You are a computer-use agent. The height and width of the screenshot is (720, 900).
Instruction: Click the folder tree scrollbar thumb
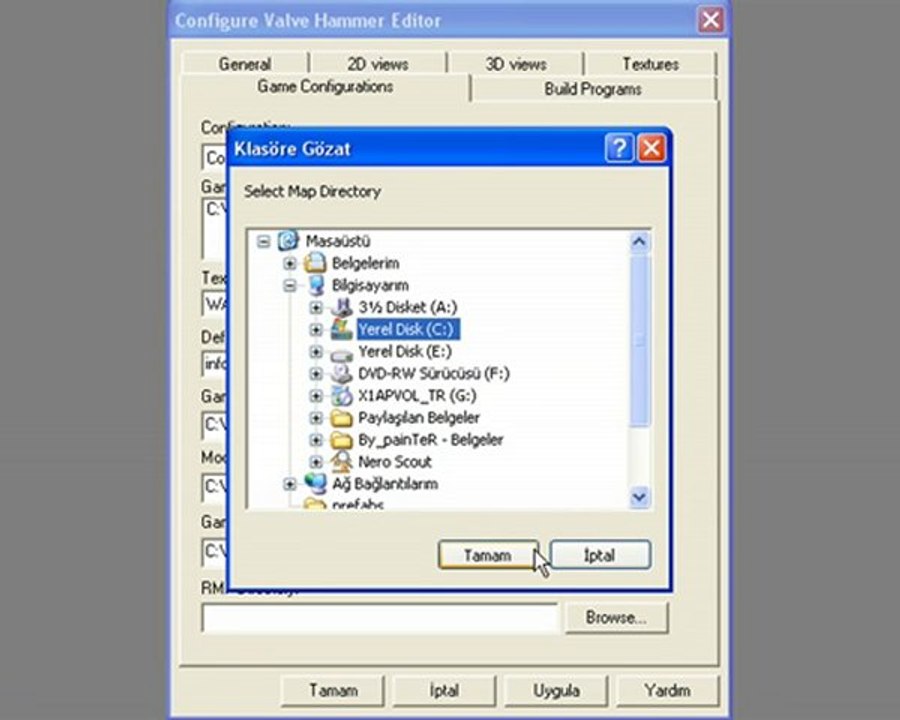[639, 340]
